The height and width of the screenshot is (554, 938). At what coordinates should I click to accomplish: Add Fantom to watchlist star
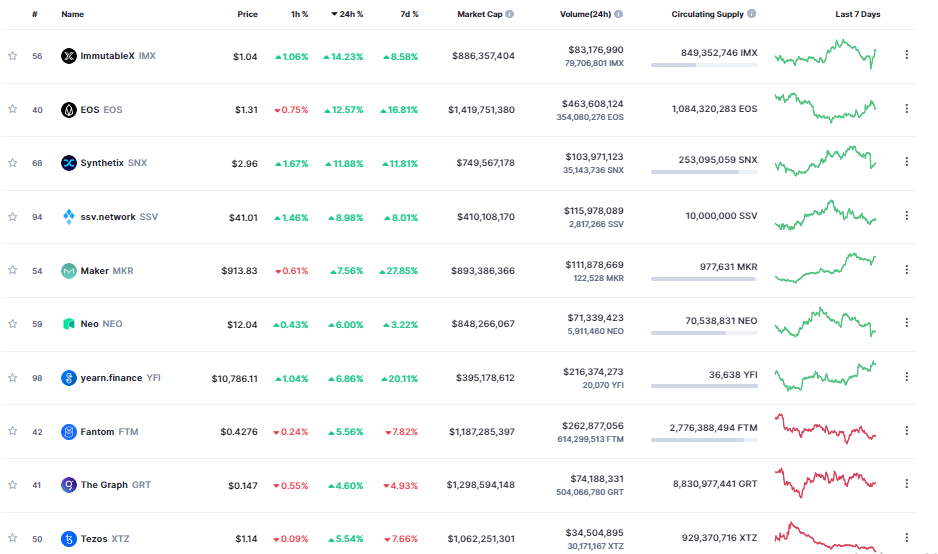(13, 431)
